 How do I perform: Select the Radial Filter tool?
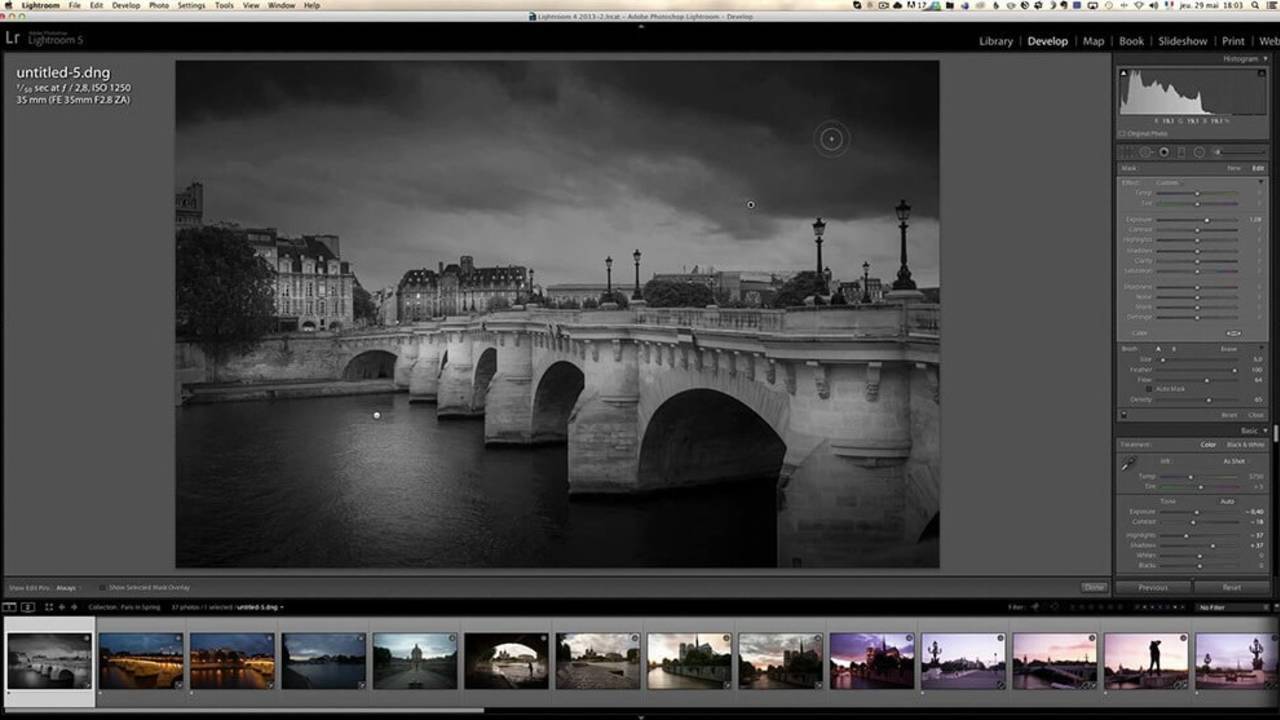pos(1199,152)
